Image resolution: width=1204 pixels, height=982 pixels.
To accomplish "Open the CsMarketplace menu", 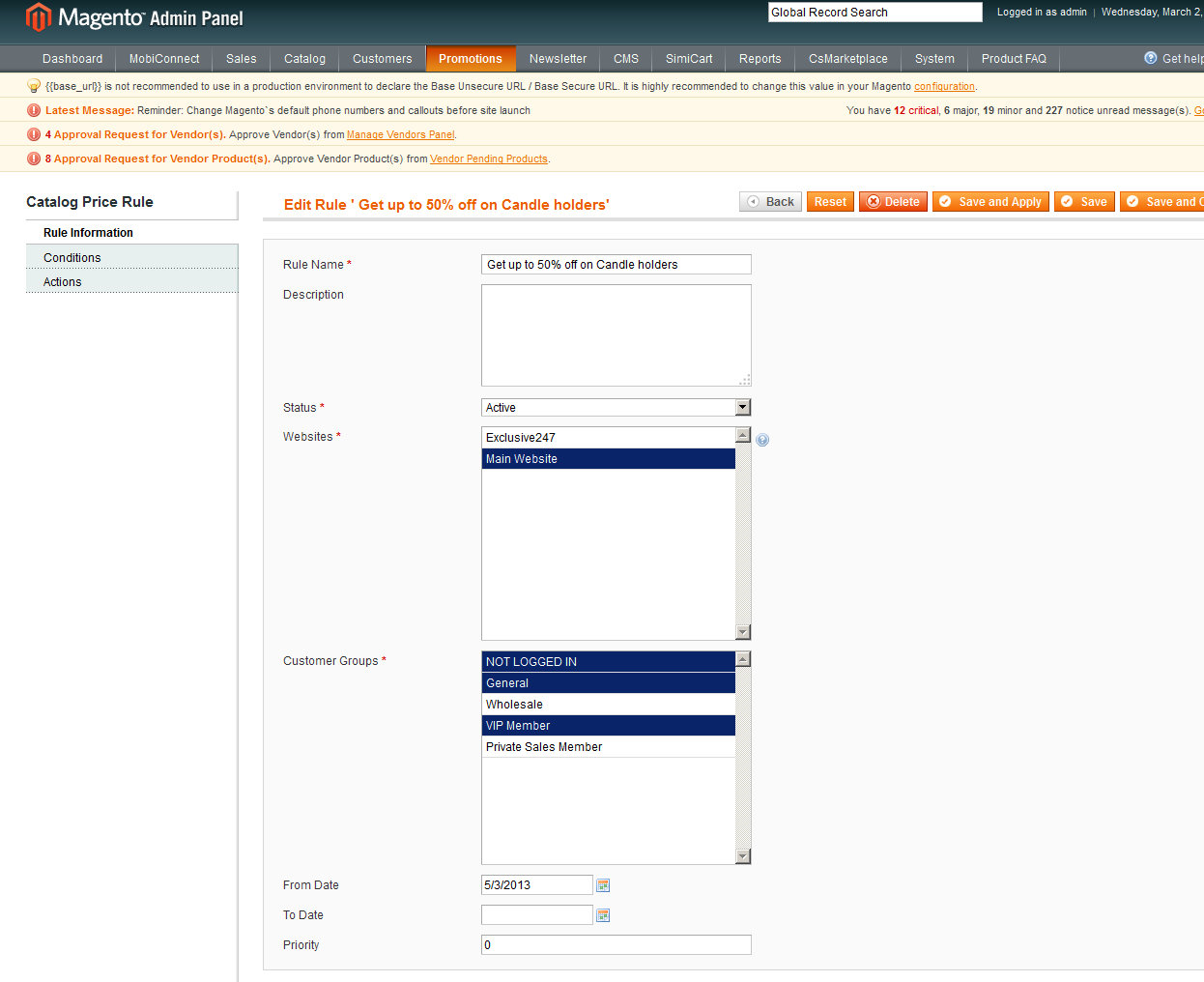I will pyautogui.click(x=848, y=59).
